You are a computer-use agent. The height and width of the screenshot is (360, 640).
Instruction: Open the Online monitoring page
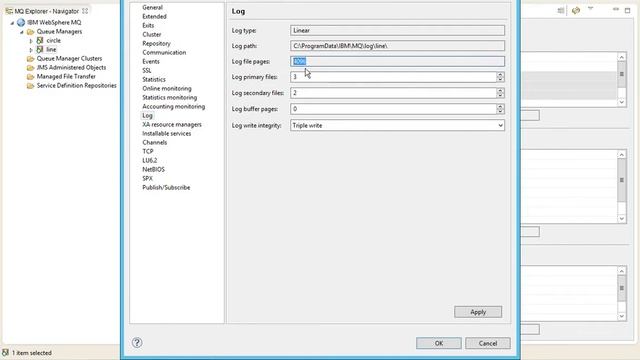(x=167, y=88)
